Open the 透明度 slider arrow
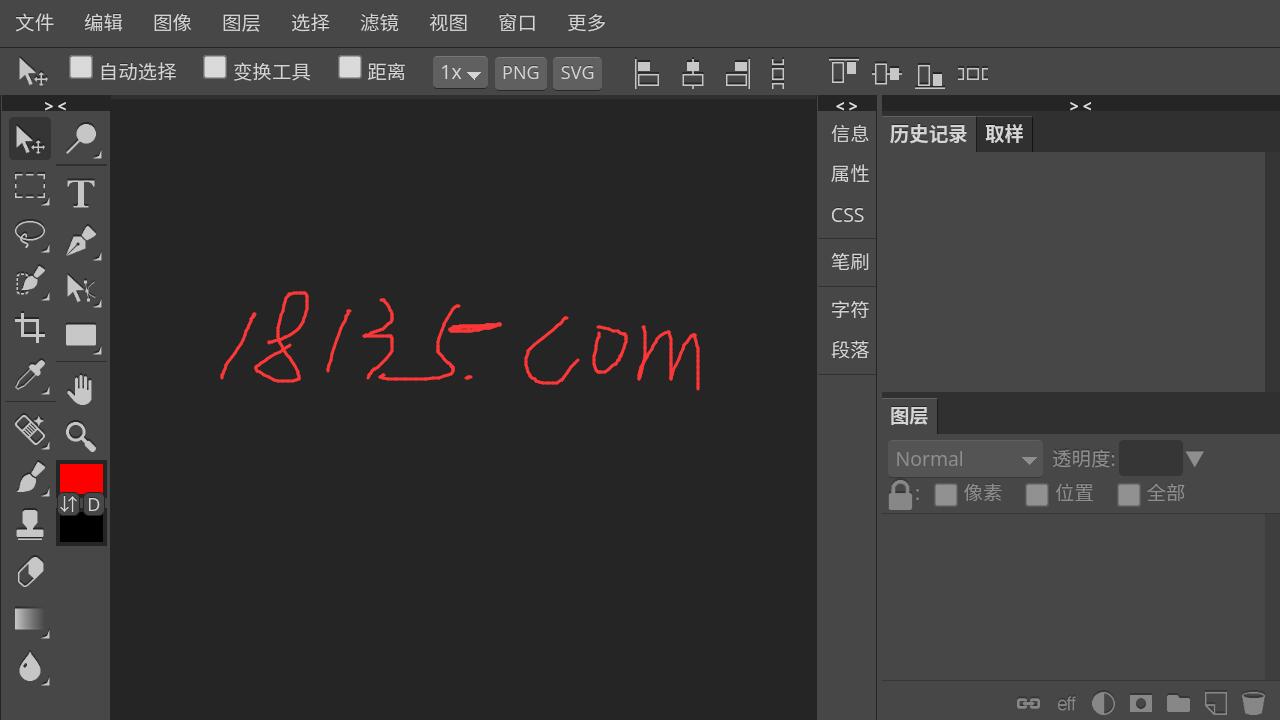1280x720 pixels. tap(1194, 459)
